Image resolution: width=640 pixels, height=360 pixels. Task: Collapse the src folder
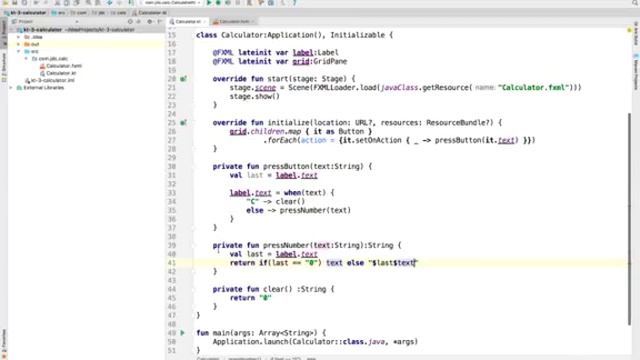point(18,51)
